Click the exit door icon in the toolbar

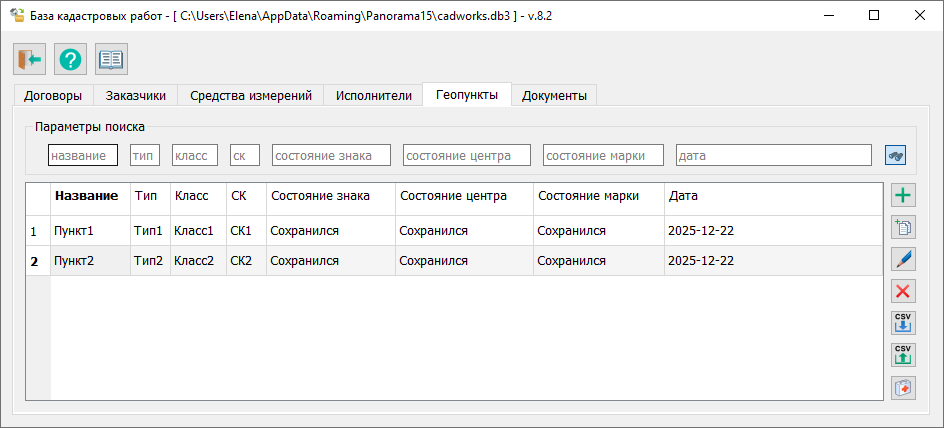tap(30, 59)
